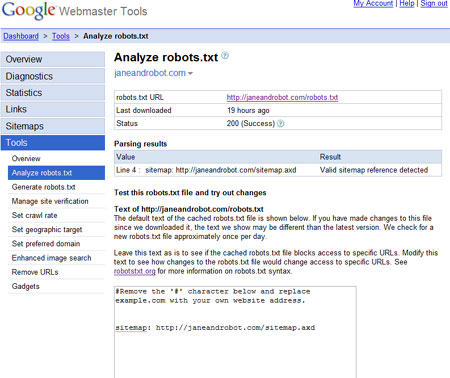Go to Tools breadcrumb link
This screenshot has width=450, height=378.
[x=61, y=36]
